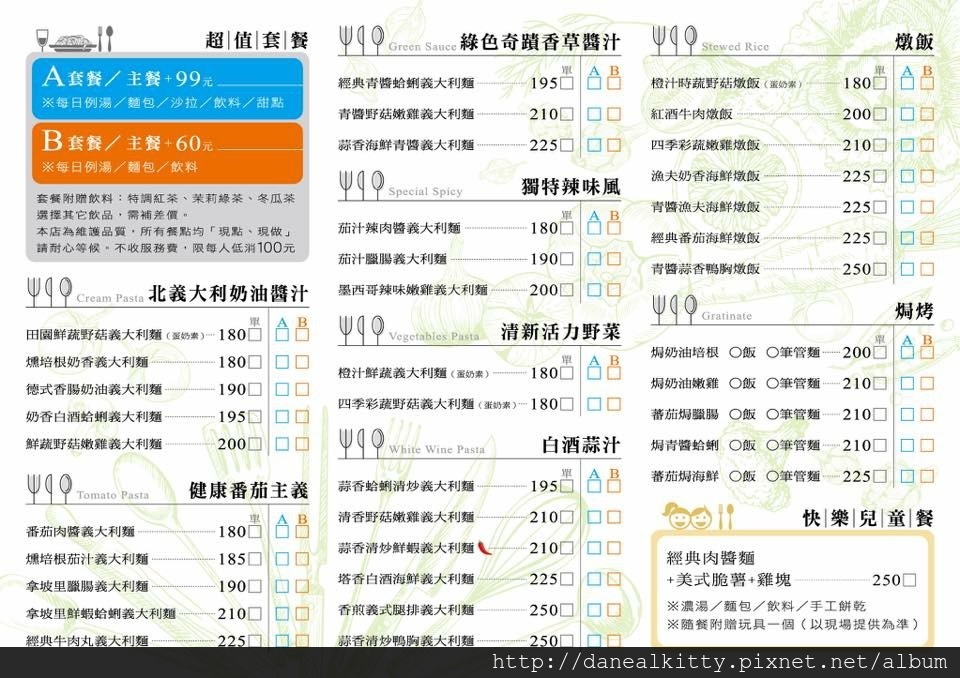Viewport: 960px width, 678px height.
Task: Click the cutlery icon beside Special Spicy heading
Action: coord(361,185)
